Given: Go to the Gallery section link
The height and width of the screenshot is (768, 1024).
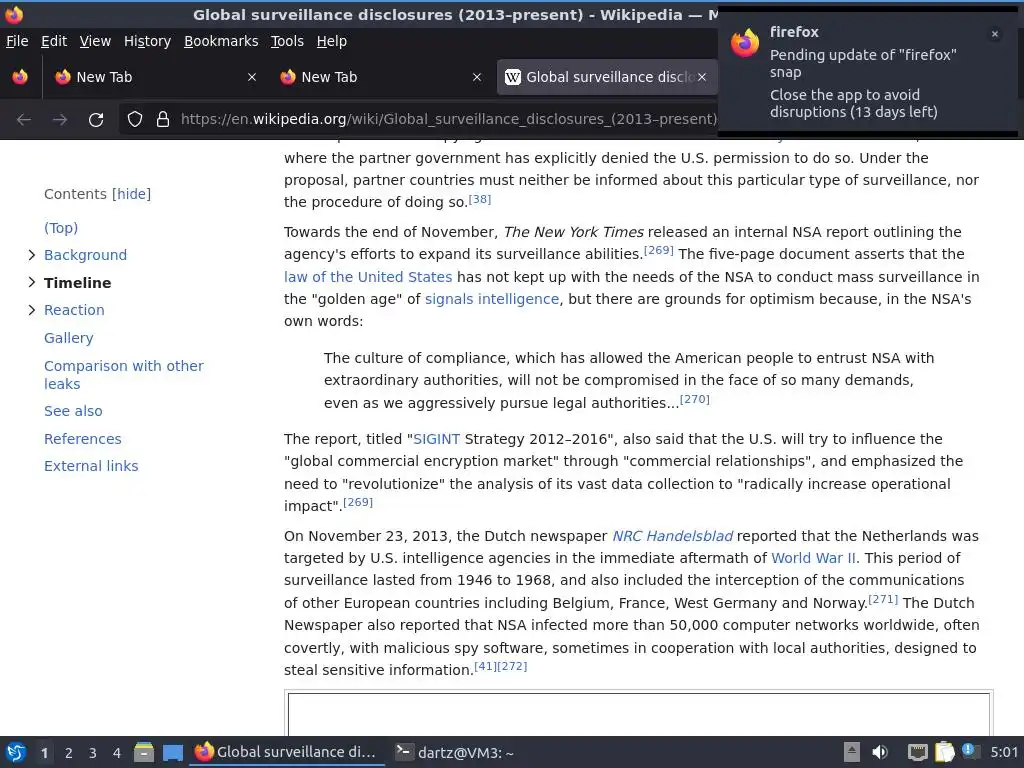Looking at the screenshot, I should 69,338.
